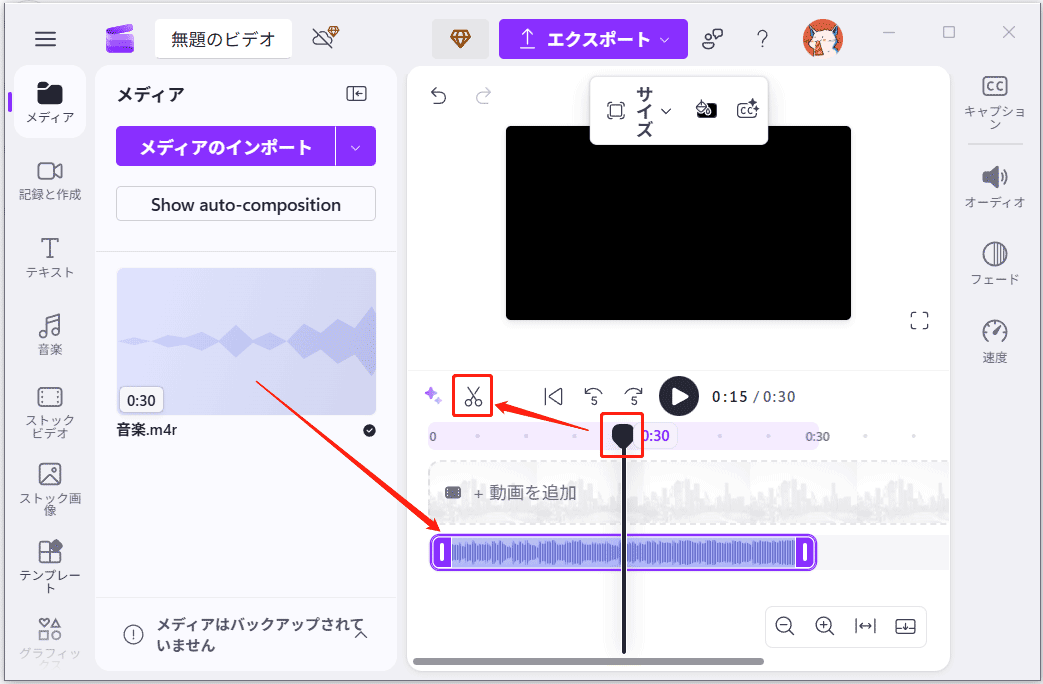Toggle fullscreen preview mode

click(x=918, y=320)
